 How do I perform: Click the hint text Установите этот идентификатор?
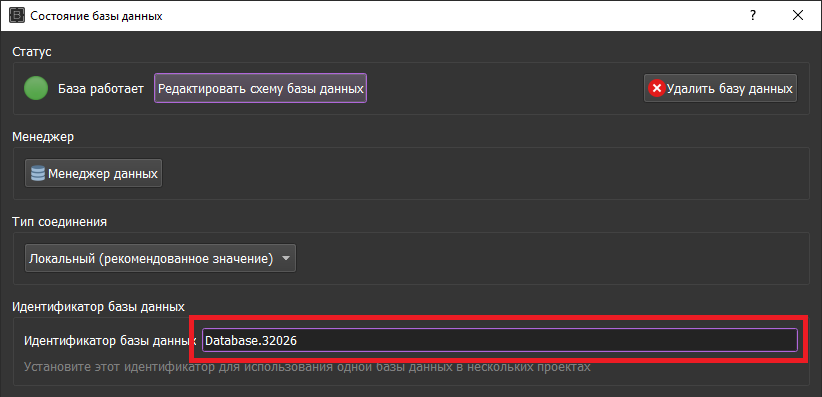click(307, 367)
